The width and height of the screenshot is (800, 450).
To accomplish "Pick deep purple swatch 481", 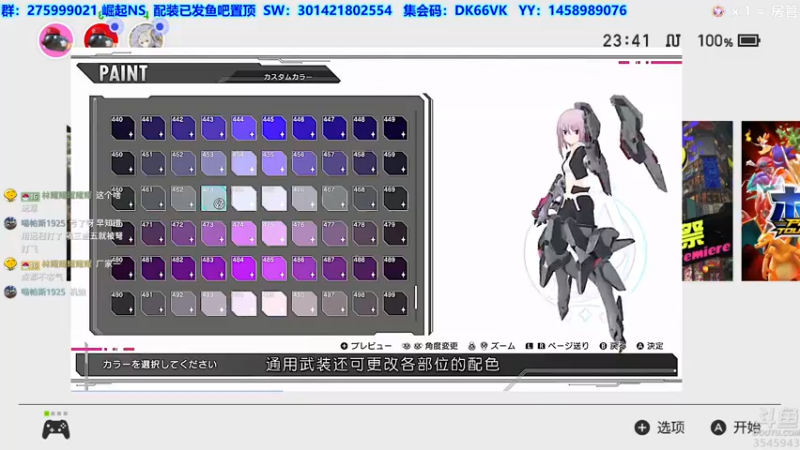I will [153, 268].
